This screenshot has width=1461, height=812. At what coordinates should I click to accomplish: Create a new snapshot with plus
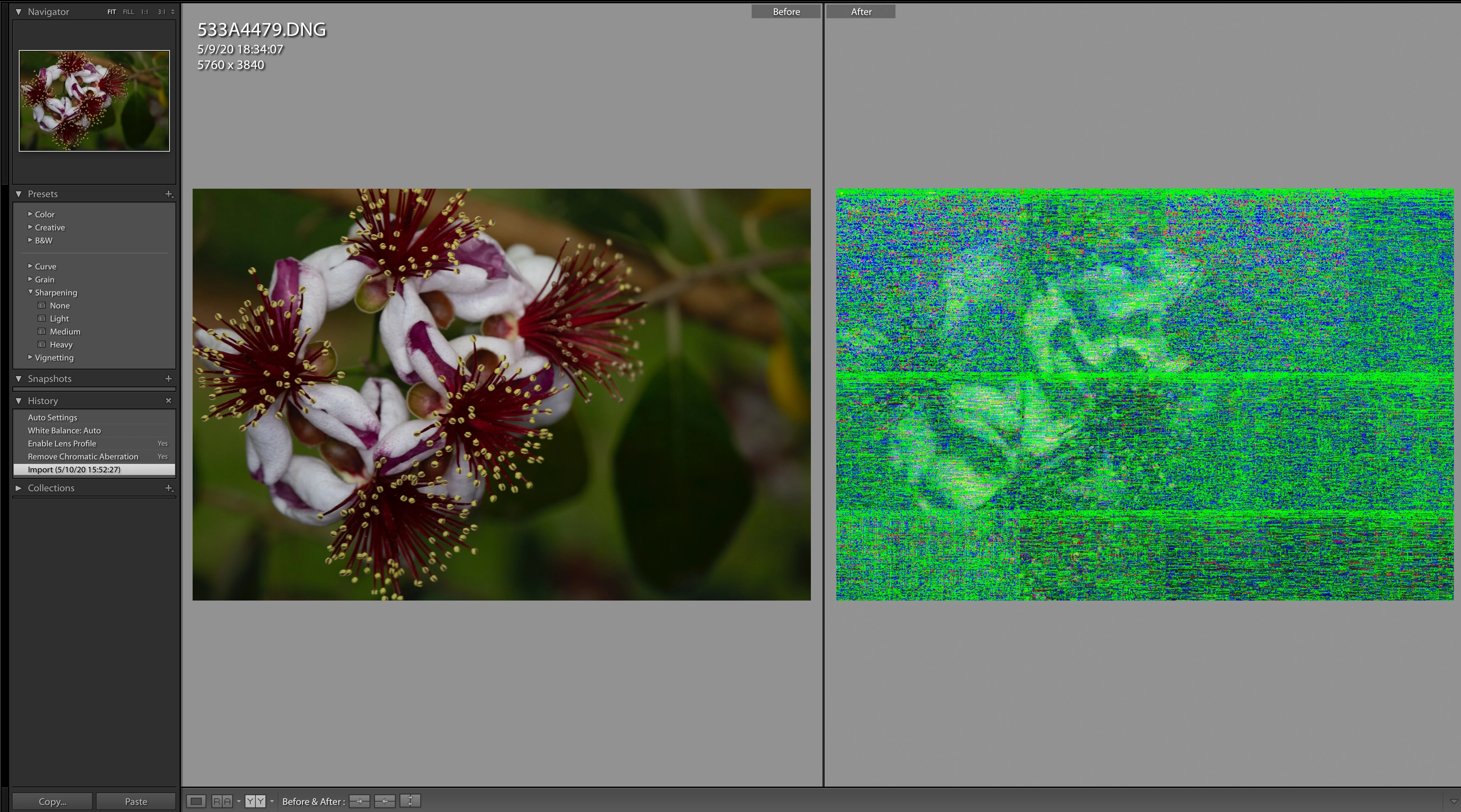tap(169, 378)
